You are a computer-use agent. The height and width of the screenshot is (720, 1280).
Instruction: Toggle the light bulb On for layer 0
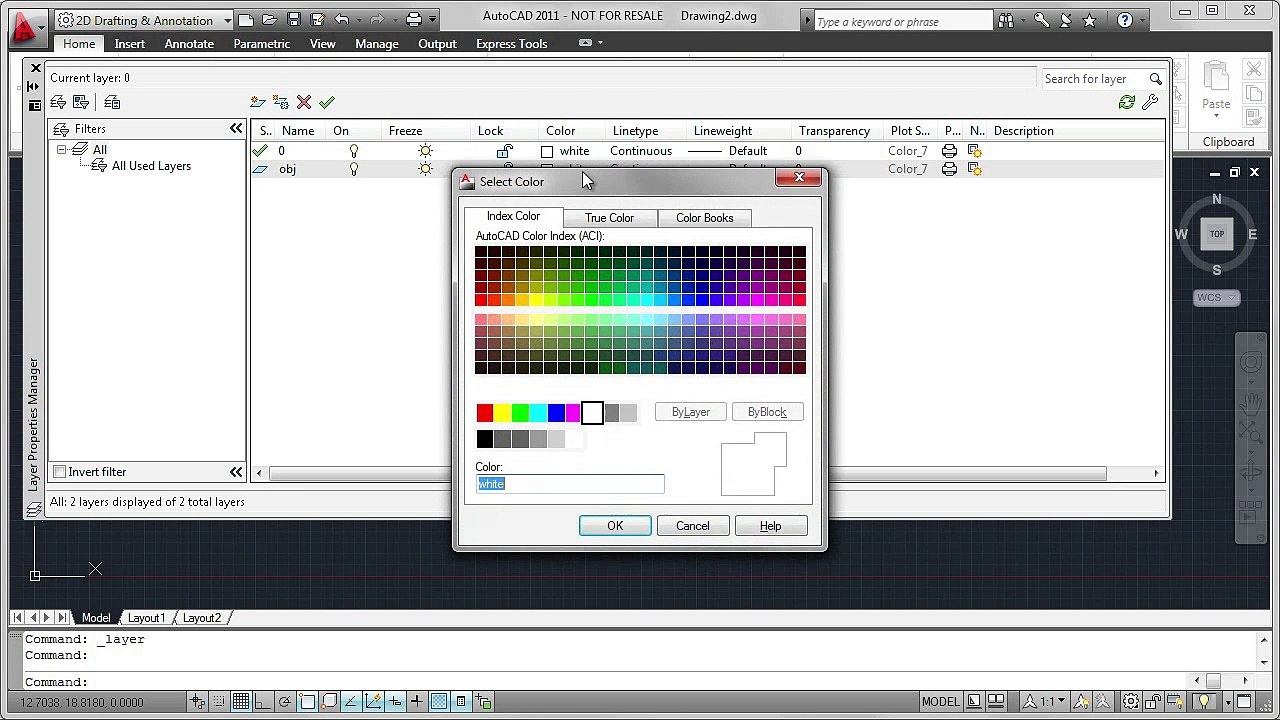click(353, 151)
